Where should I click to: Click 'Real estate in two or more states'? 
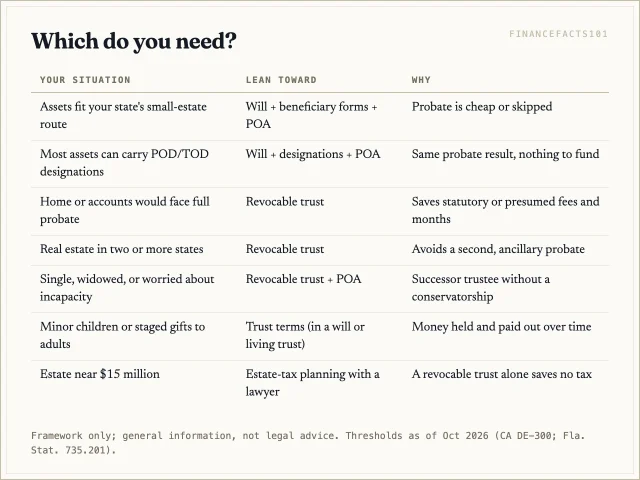point(122,249)
